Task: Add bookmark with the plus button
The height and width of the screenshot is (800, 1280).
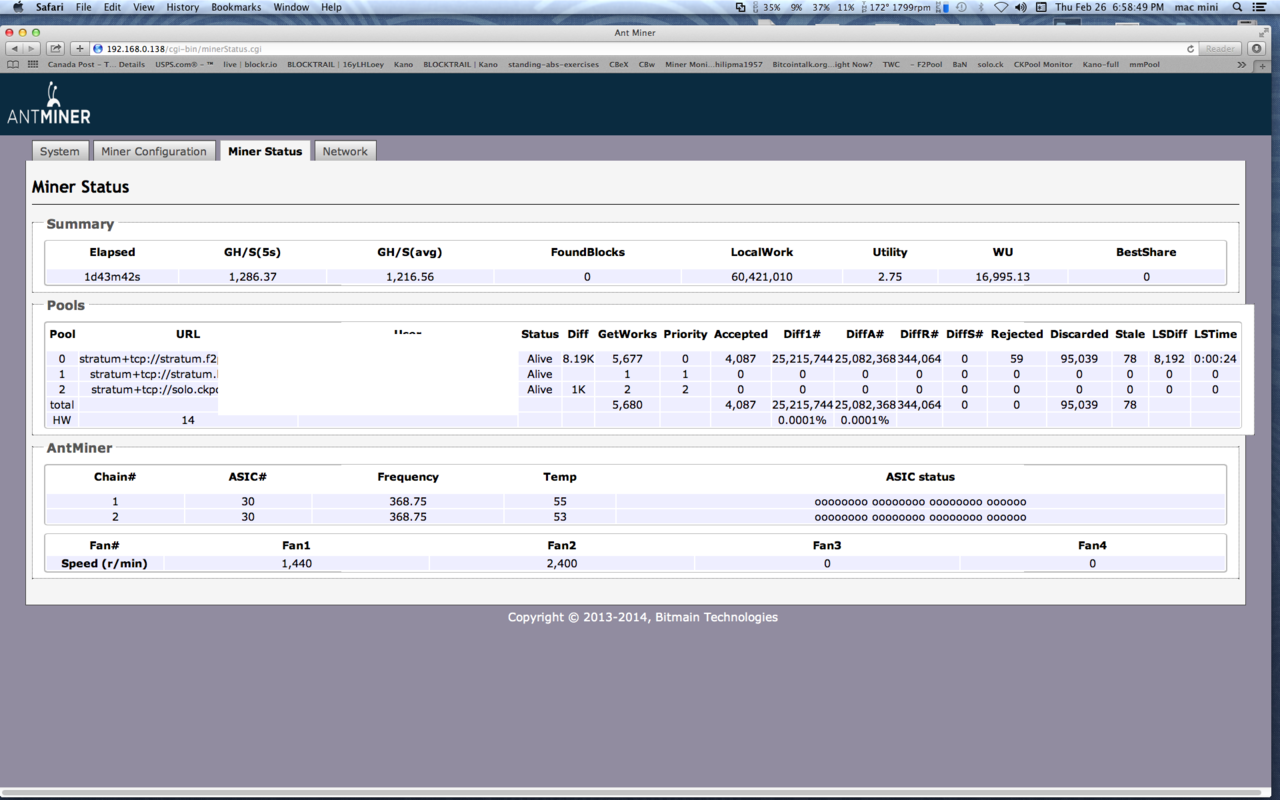Action: (x=80, y=48)
